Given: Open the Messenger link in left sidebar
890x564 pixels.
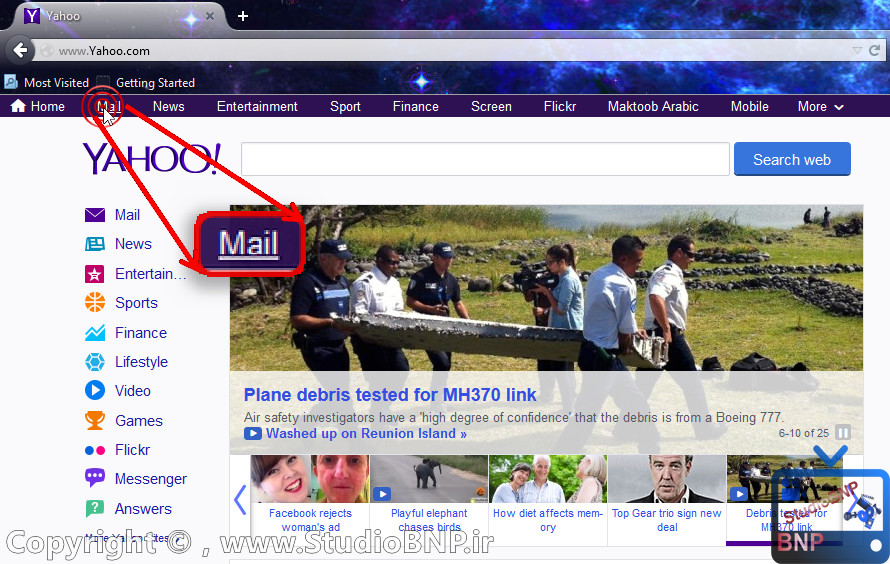Looking at the screenshot, I should click(x=150, y=479).
